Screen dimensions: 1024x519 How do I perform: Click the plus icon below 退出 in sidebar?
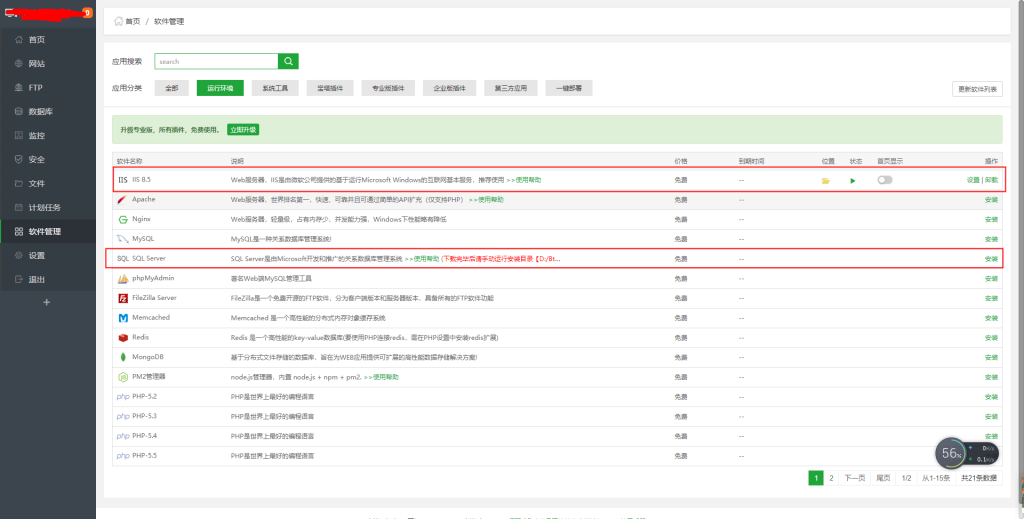point(46,302)
